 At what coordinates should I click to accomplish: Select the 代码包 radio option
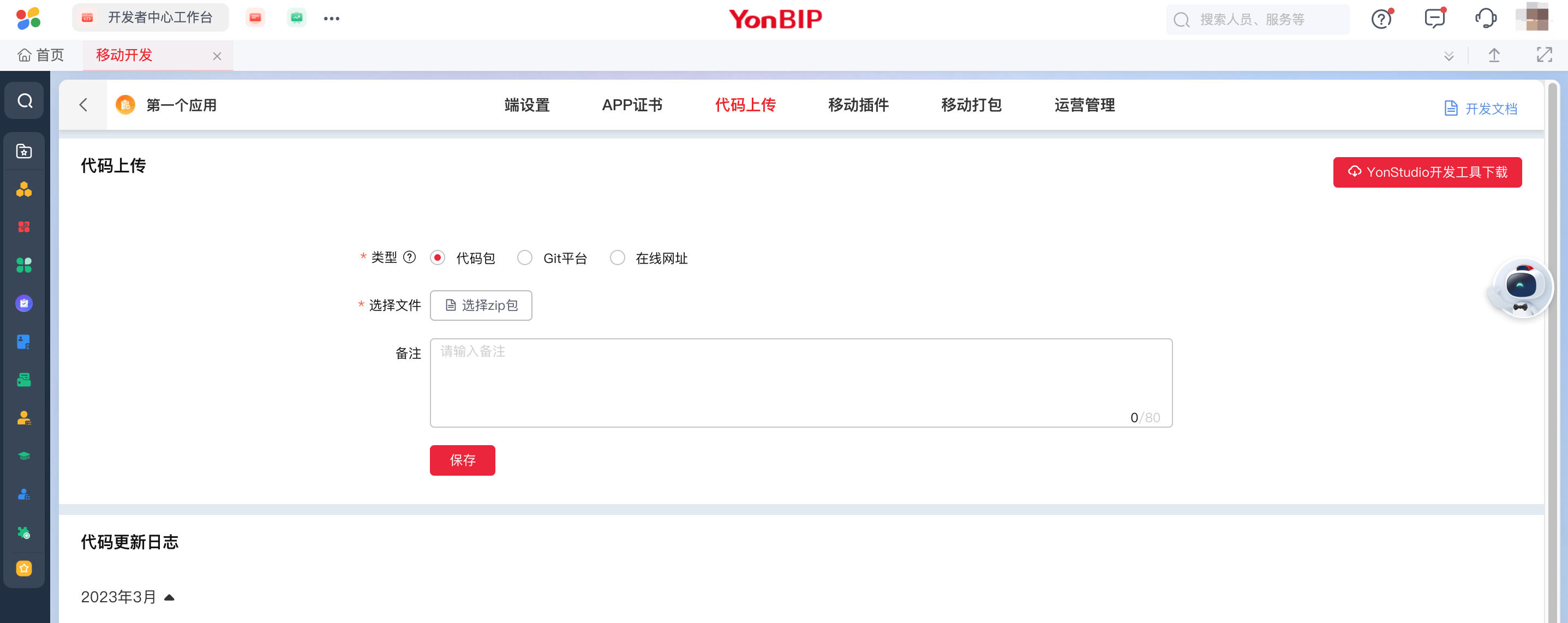click(437, 258)
